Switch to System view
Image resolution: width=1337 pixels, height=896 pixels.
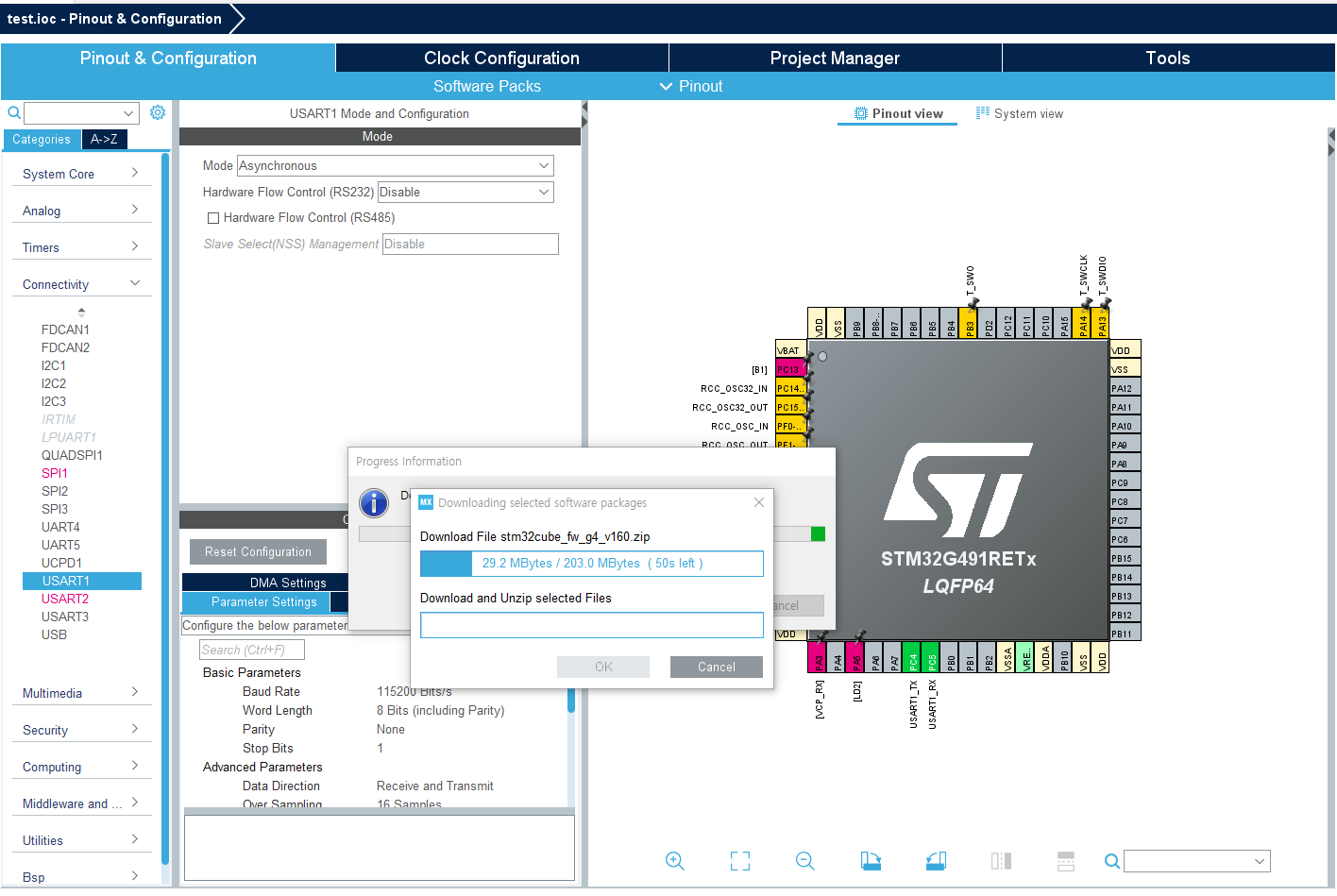(1019, 113)
